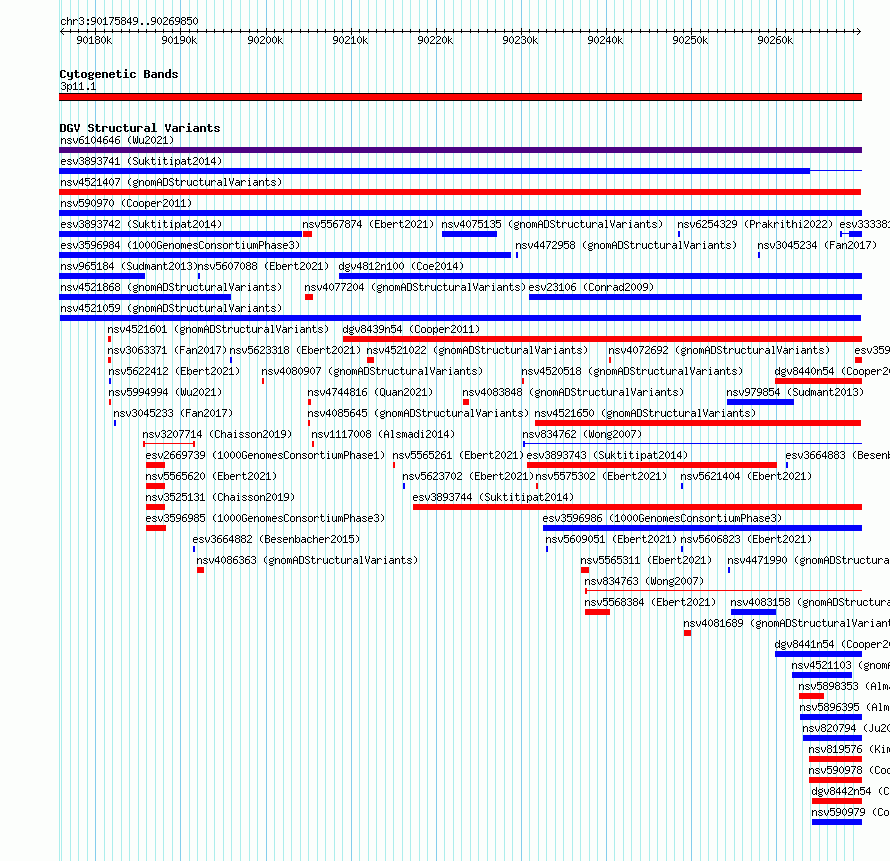Open nsv4085645 gnomAD variant label
Image resolution: width=890 pixels, height=861 pixels.
[x=418, y=413]
